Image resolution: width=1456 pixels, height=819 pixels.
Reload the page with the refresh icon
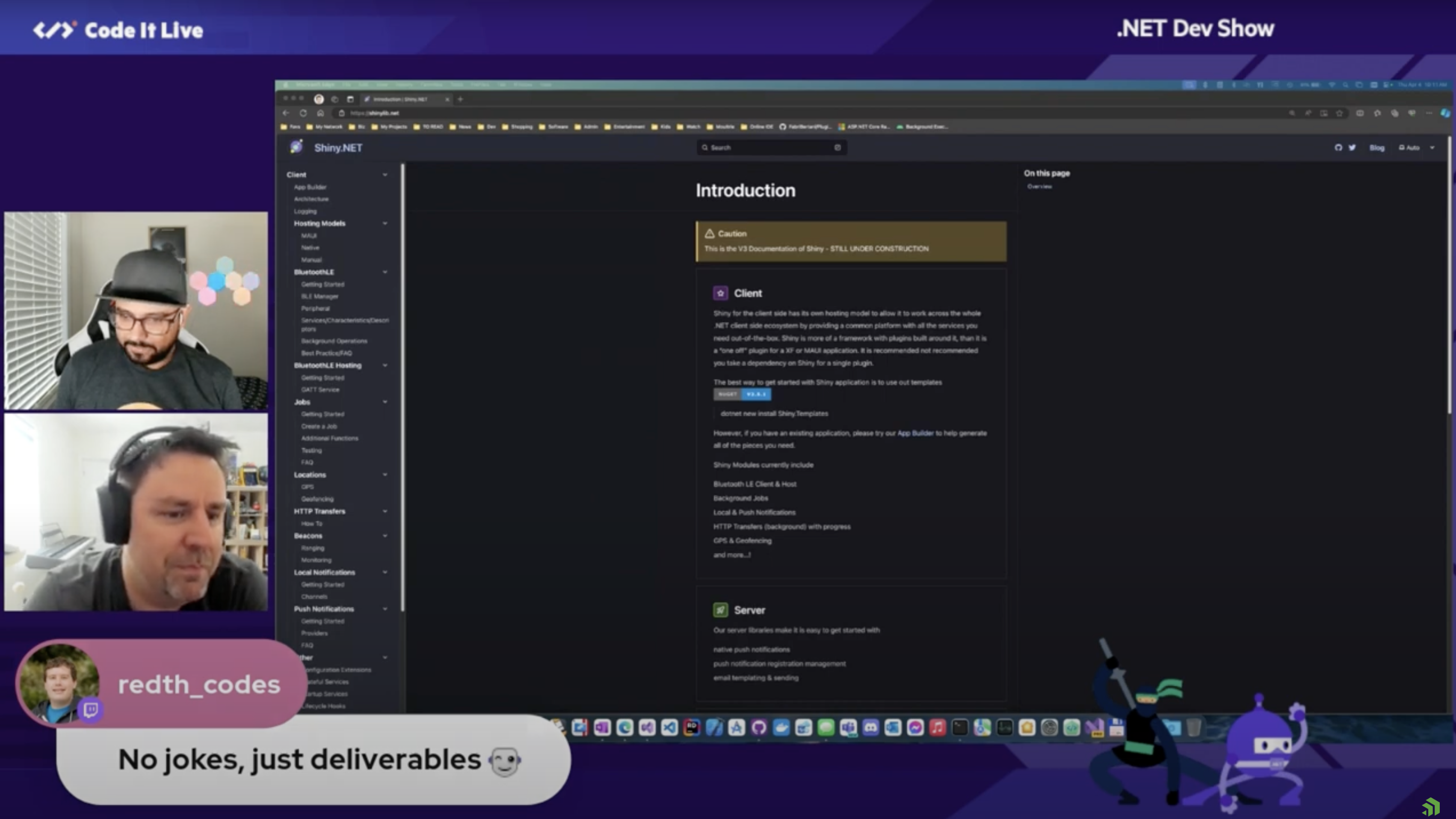click(303, 113)
